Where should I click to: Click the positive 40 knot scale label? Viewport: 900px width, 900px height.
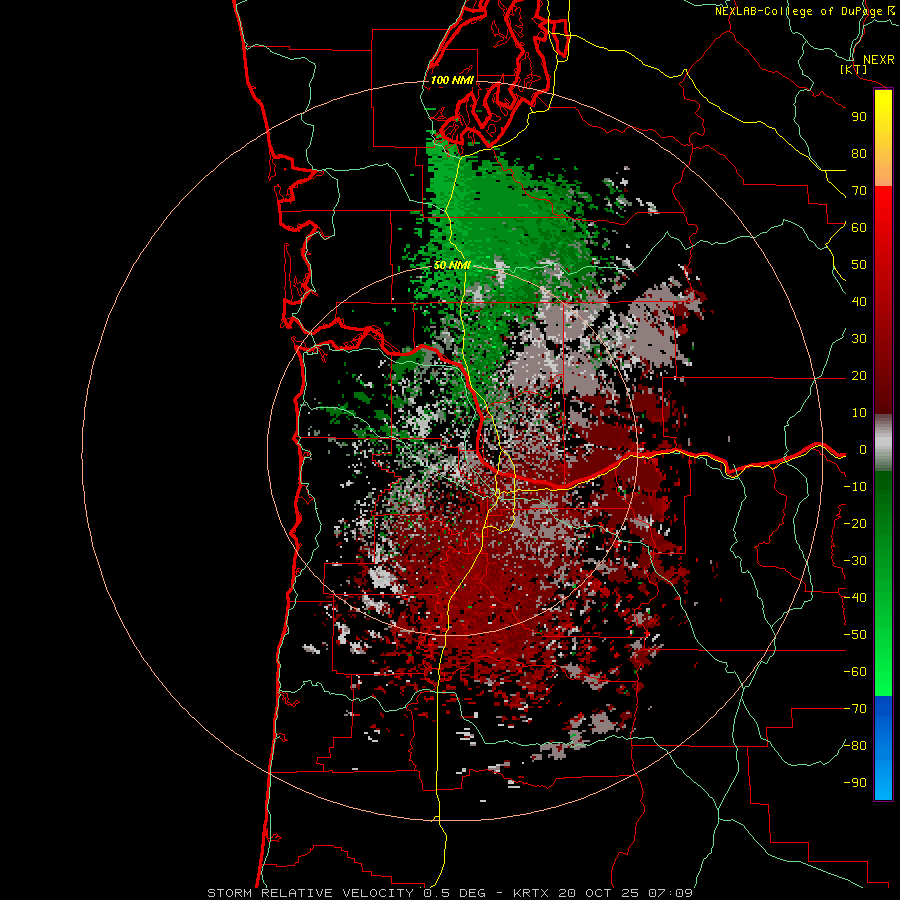[x=859, y=301]
